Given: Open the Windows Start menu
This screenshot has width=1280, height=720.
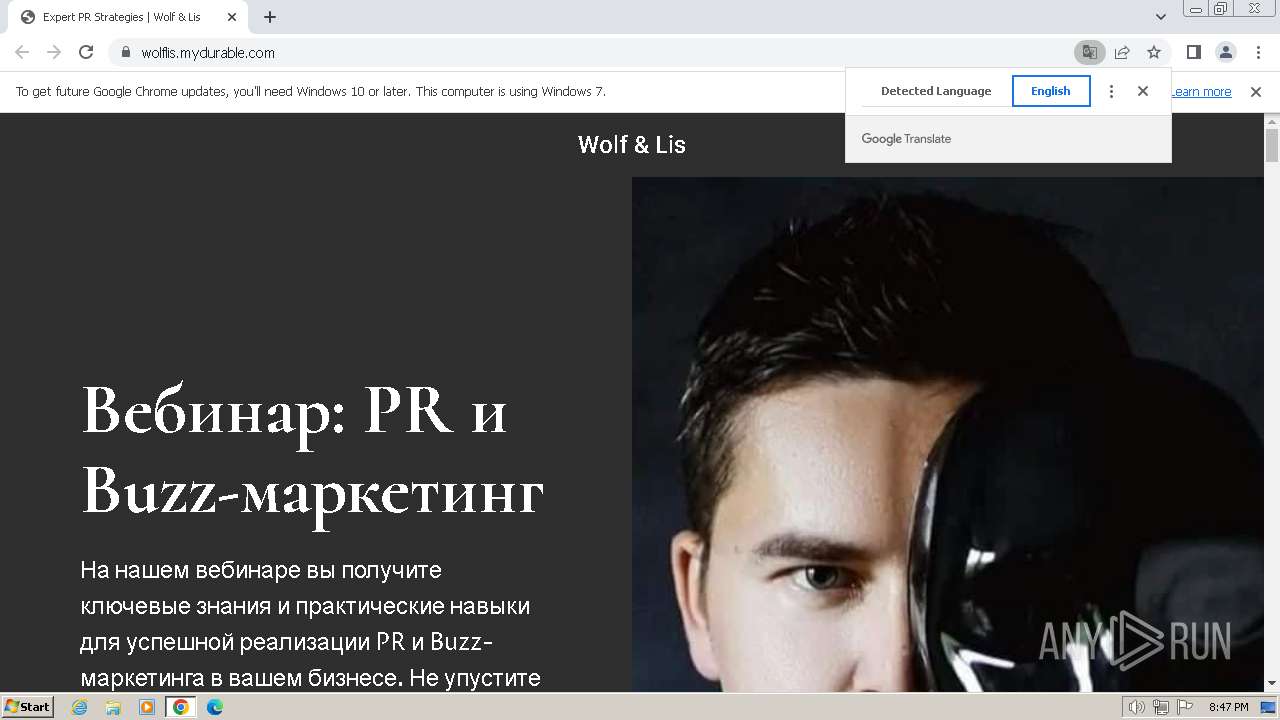Looking at the screenshot, I should [x=27, y=706].
